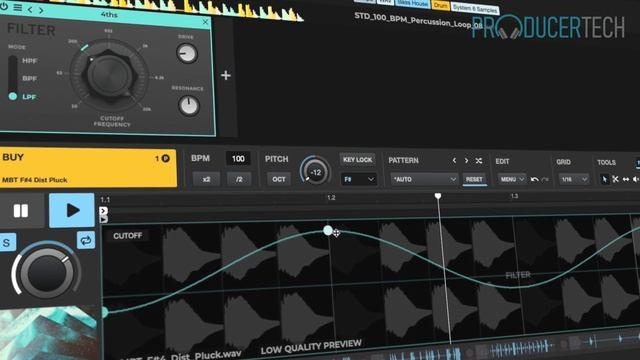Click the automation curve peak node
The height and width of the screenshot is (360, 640).
coord(328,231)
